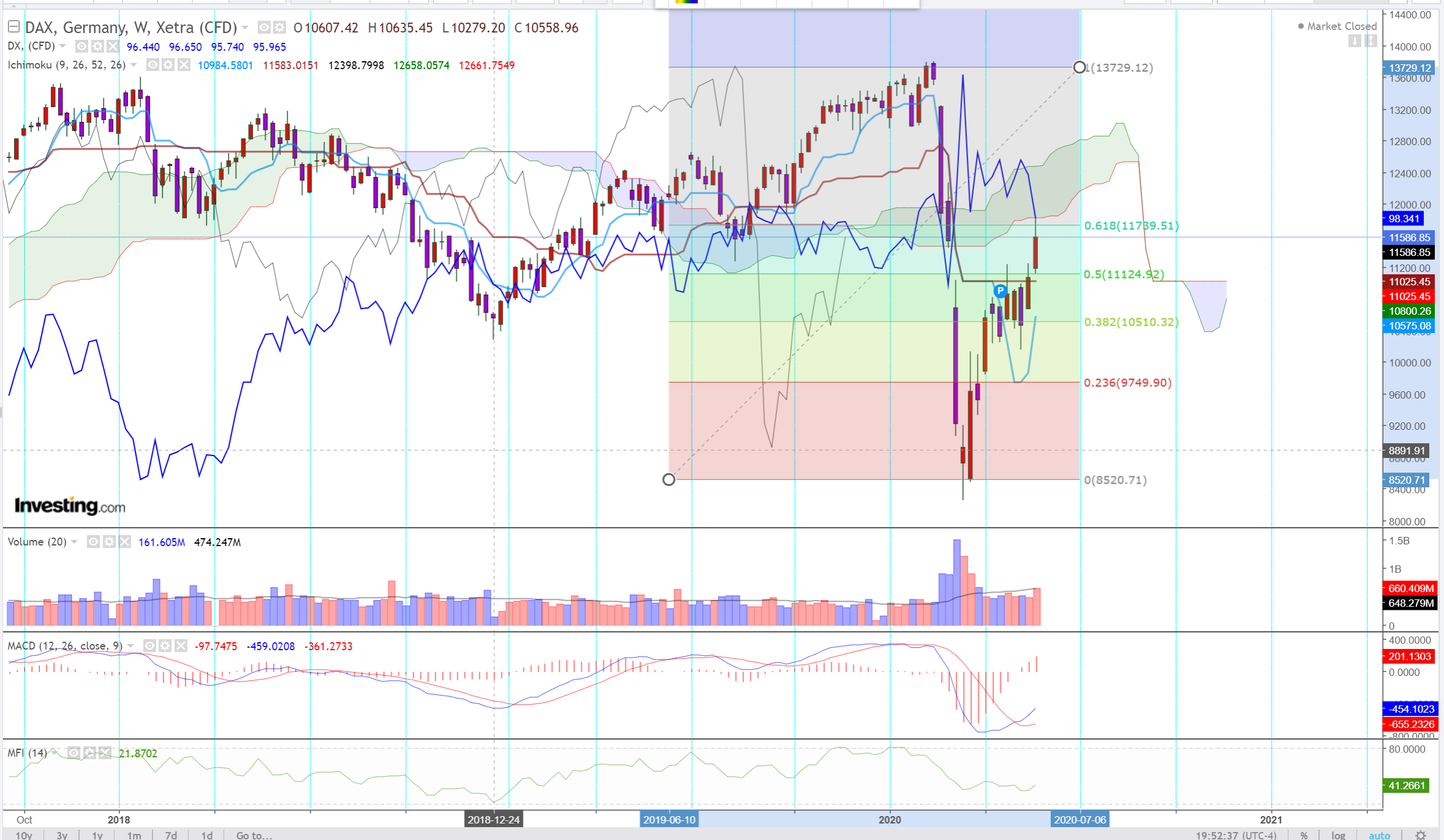Click the Go to... button
1444x840 pixels.
254,835
